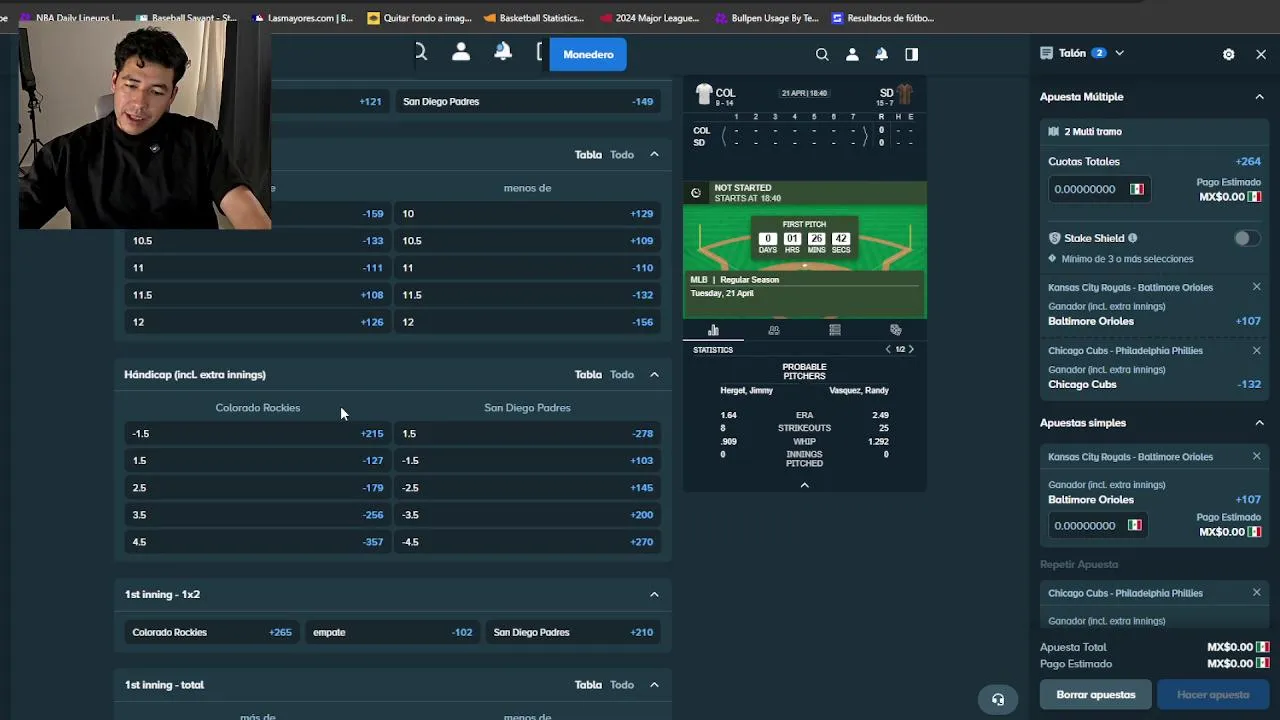Screen dimensions: 1280x720
Task: Open the Talón dropdown arrow
Action: tap(1119, 53)
